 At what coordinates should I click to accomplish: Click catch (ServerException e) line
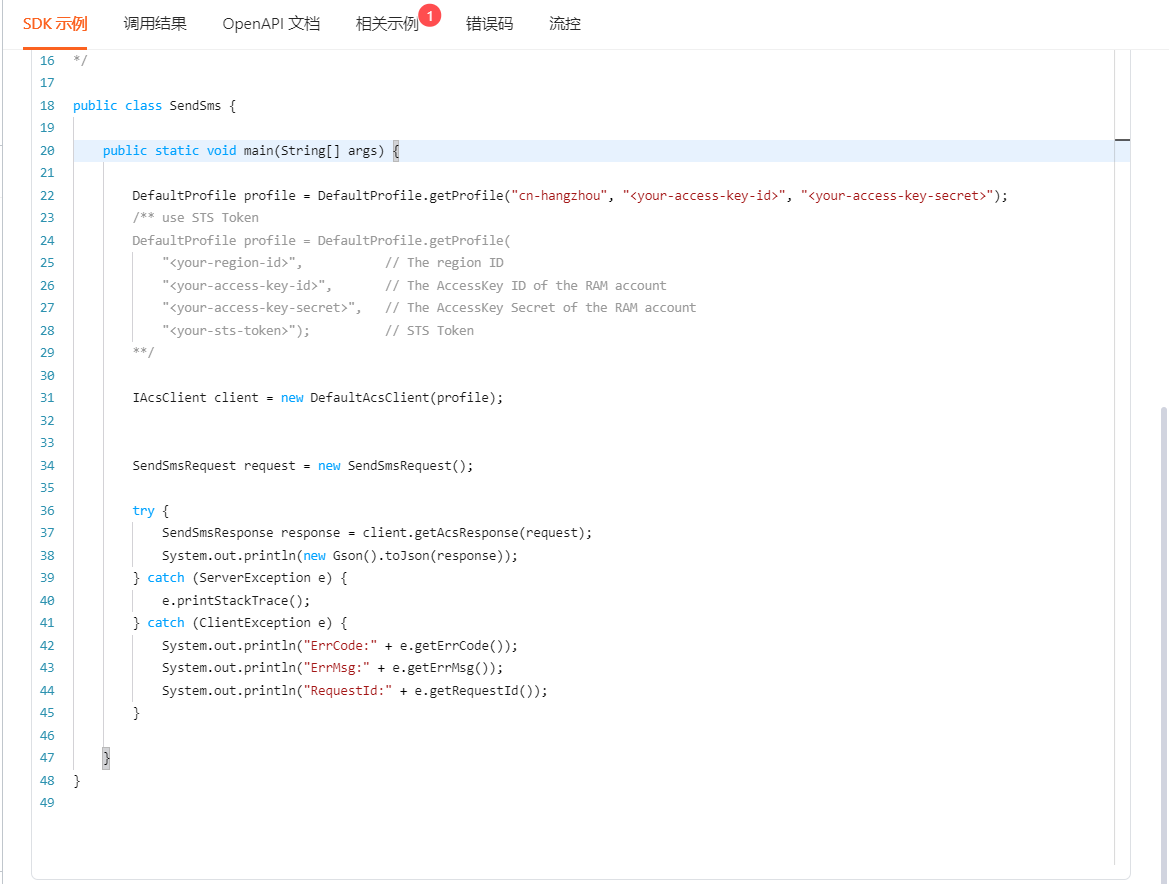240,578
